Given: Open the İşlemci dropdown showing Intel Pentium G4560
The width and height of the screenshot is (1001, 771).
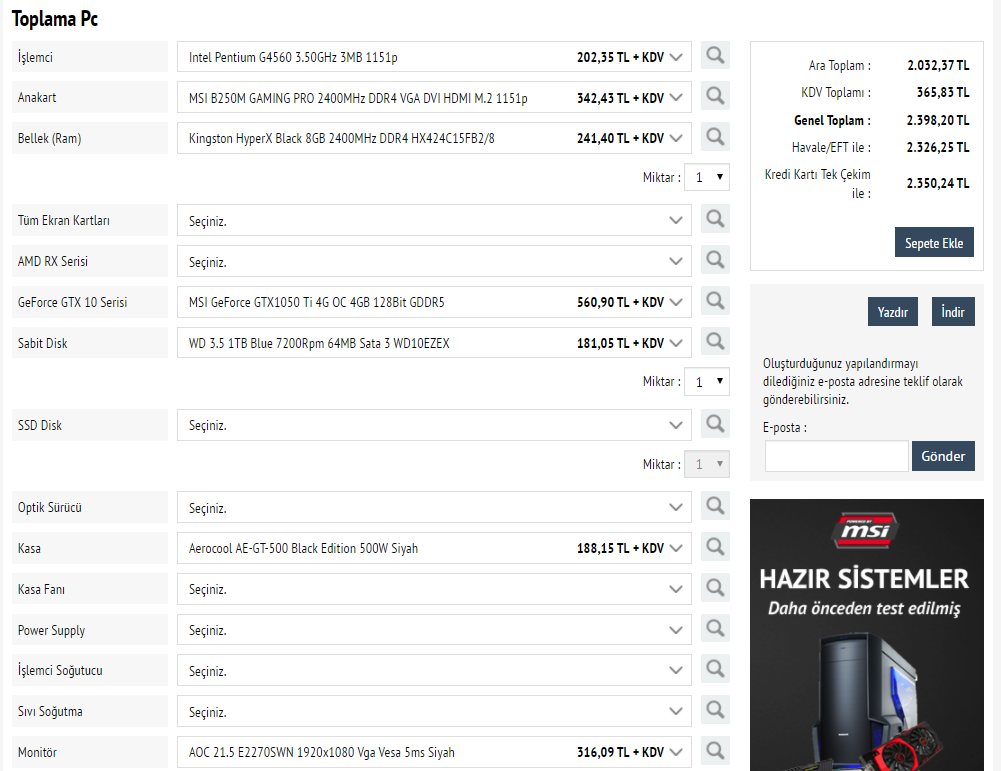Looking at the screenshot, I should pos(434,57).
